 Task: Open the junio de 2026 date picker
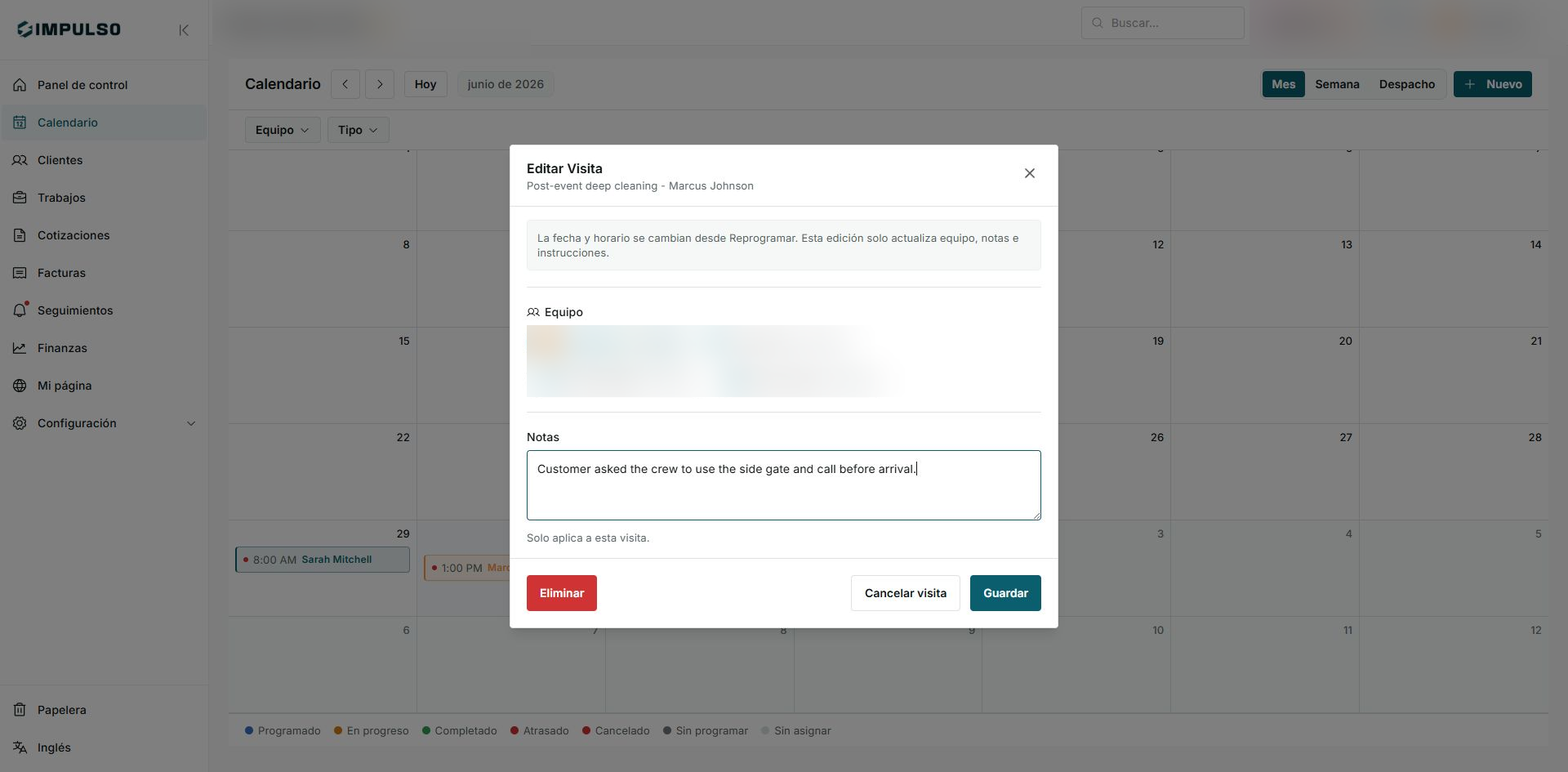click(506, 84)
